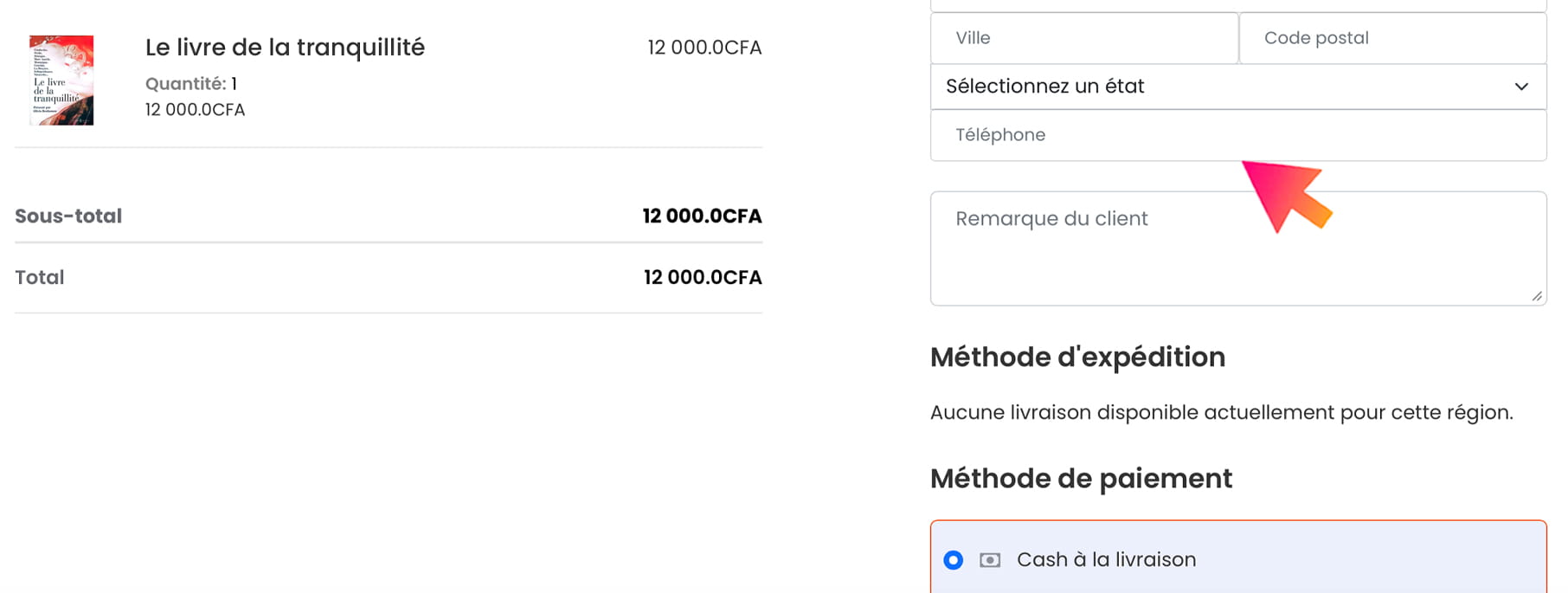Click the "Aucune livraison disponible" message
Image resolution: width=1568 pixels, height=593 pixels.
(1221, 413)
